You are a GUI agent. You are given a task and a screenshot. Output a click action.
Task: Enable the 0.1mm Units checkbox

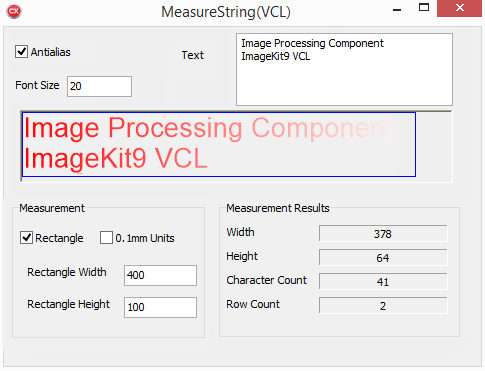(x=106, y=238)
